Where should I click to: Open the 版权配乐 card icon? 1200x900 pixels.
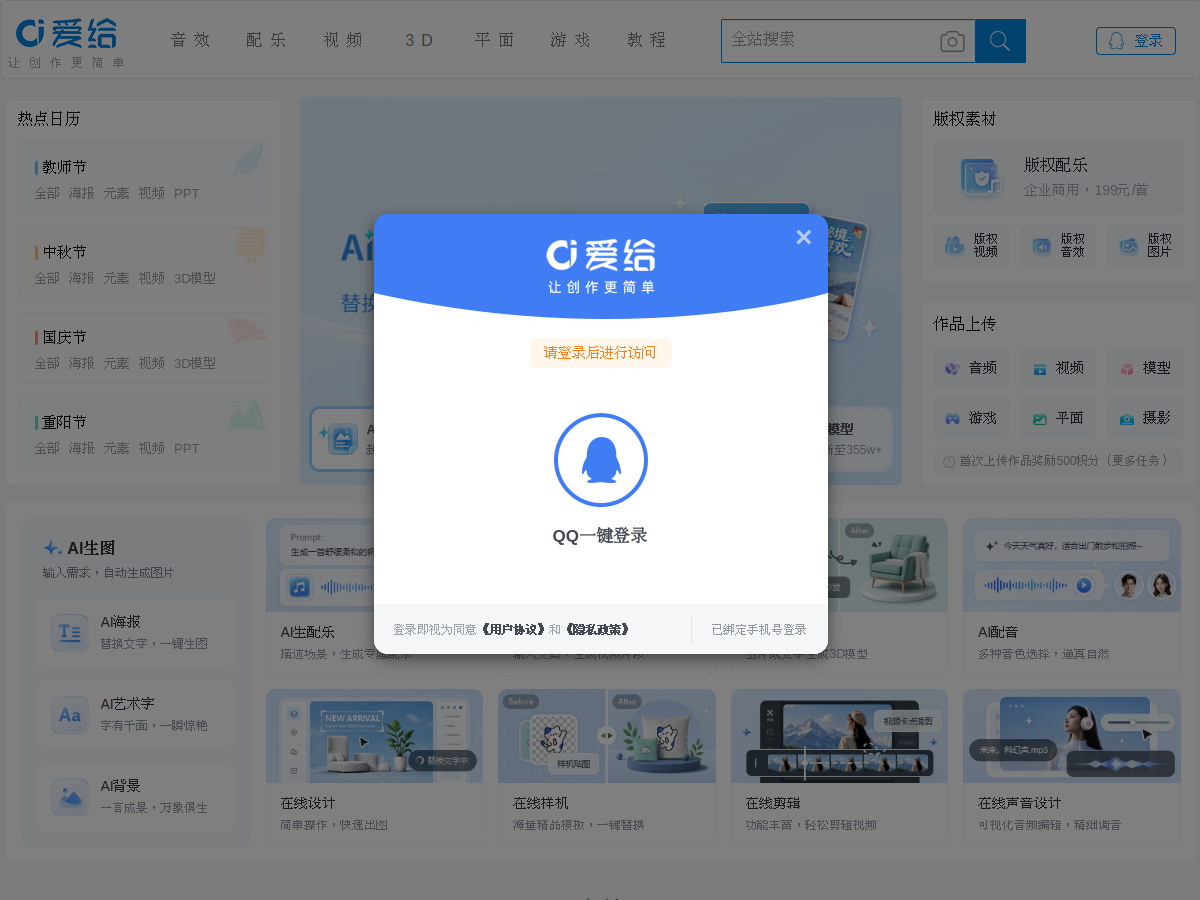tap(982, 177)
